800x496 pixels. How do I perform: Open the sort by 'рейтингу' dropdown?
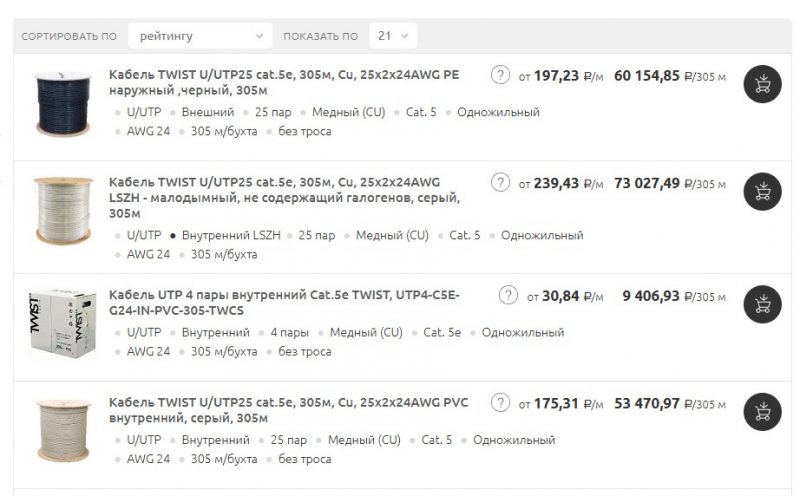(200, 36)
